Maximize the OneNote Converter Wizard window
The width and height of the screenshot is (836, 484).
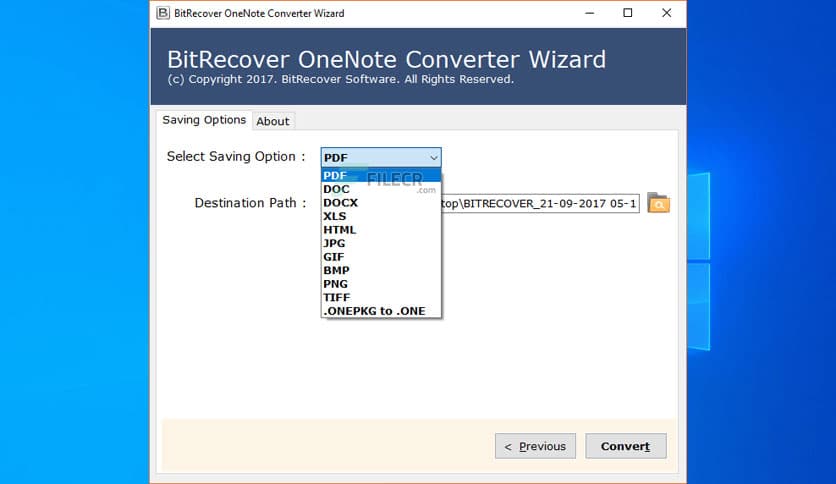pos(628,13)
